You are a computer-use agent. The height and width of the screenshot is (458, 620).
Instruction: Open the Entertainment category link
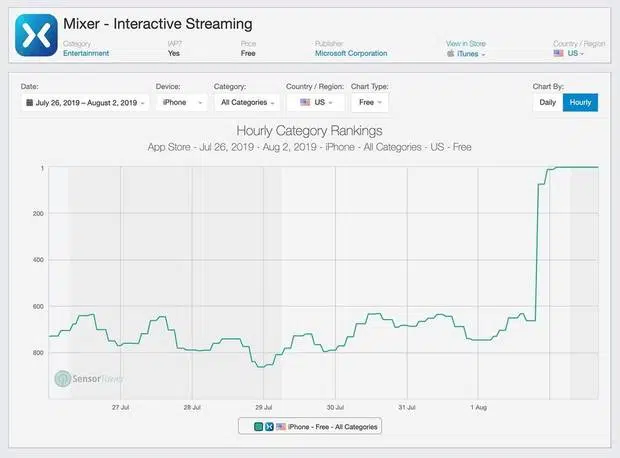(x=86, y=53)
